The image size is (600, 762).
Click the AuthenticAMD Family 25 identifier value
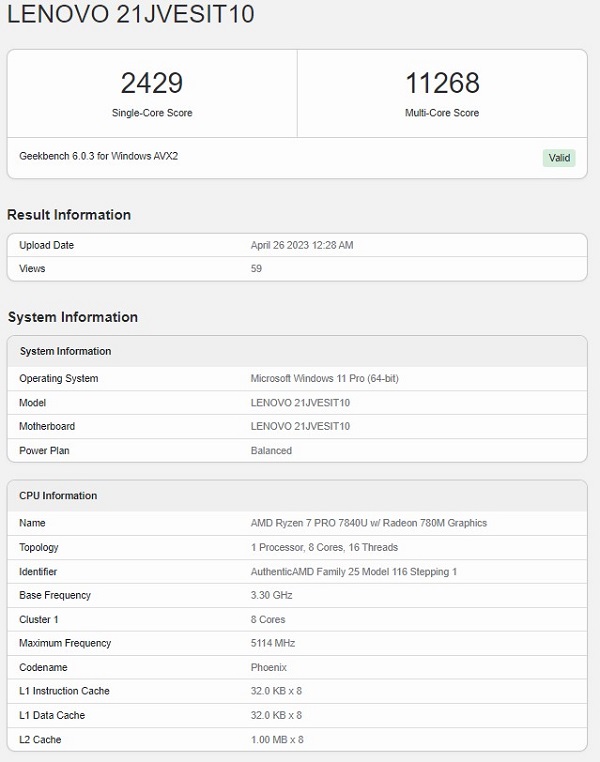[x=353, y=571]
